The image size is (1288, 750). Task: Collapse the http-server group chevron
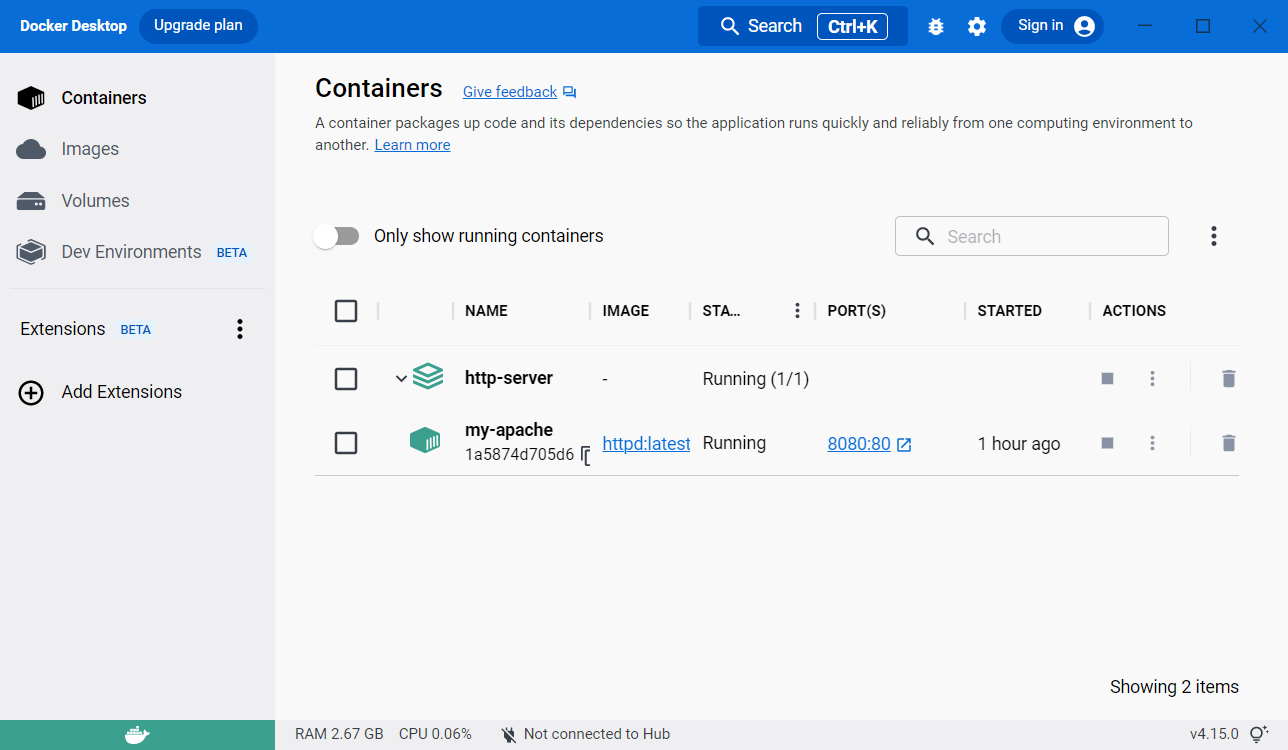tap(401, 379)
